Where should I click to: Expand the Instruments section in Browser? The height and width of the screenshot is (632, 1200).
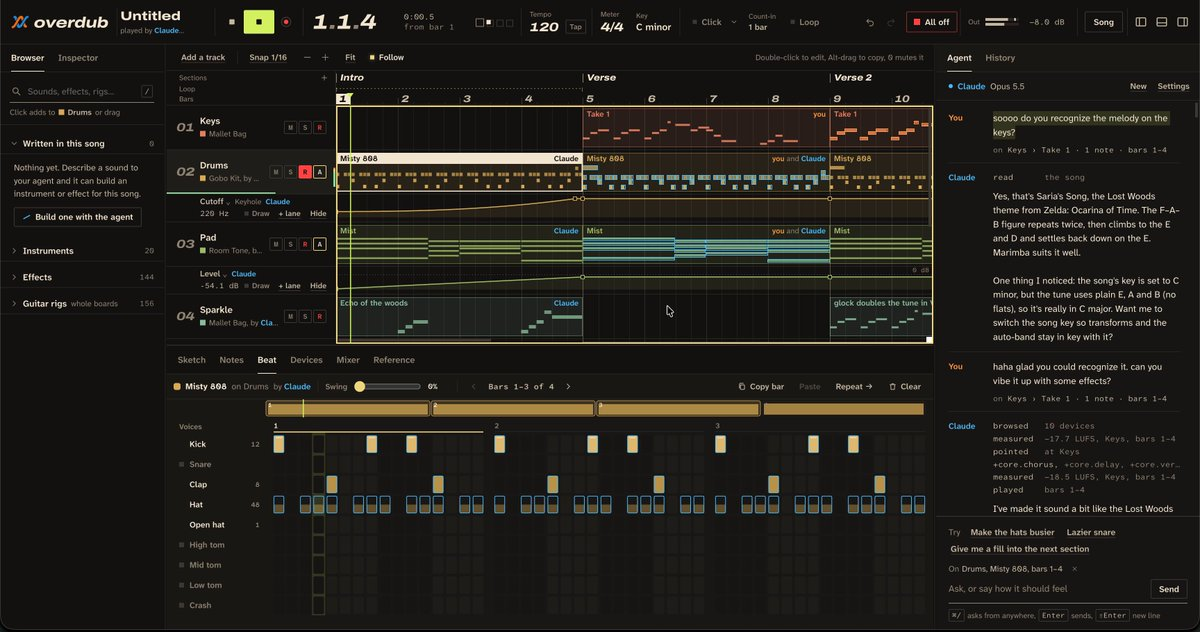pyautogui.click(x=83, y=251)
